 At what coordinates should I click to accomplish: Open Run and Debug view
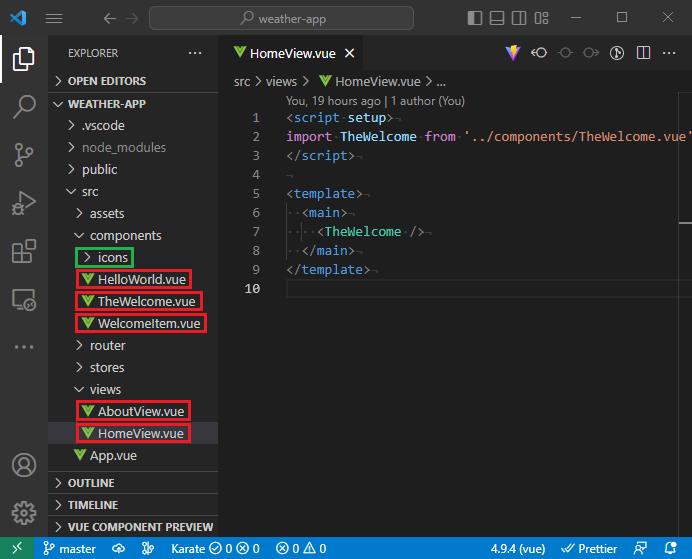23,203
